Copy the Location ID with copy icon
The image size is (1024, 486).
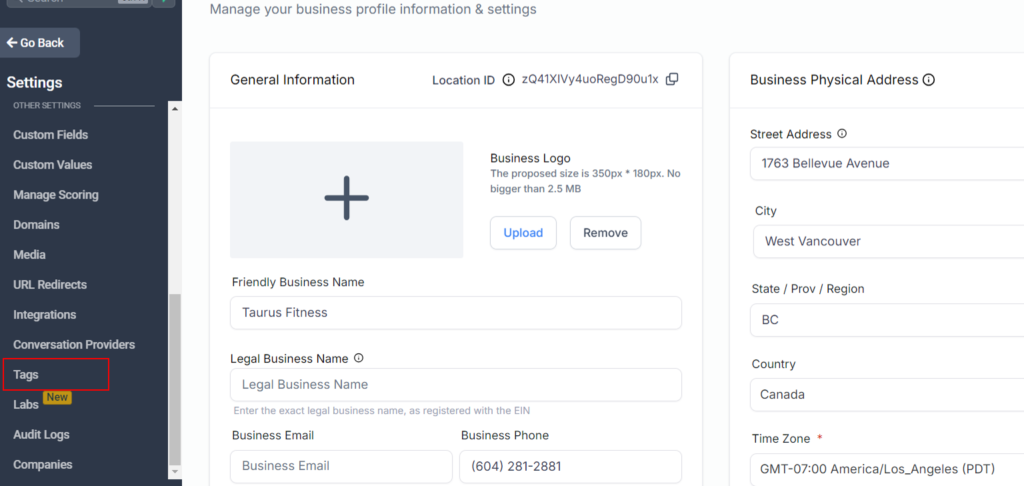(672, 80)
